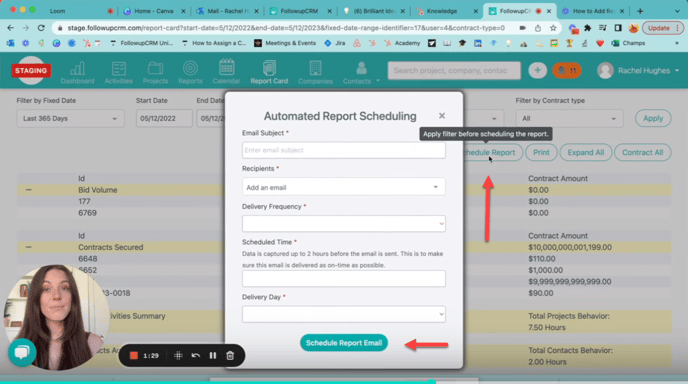Open the Academy bookmark
The height and width of the screenshot is (384, 688).
(402, 43)
